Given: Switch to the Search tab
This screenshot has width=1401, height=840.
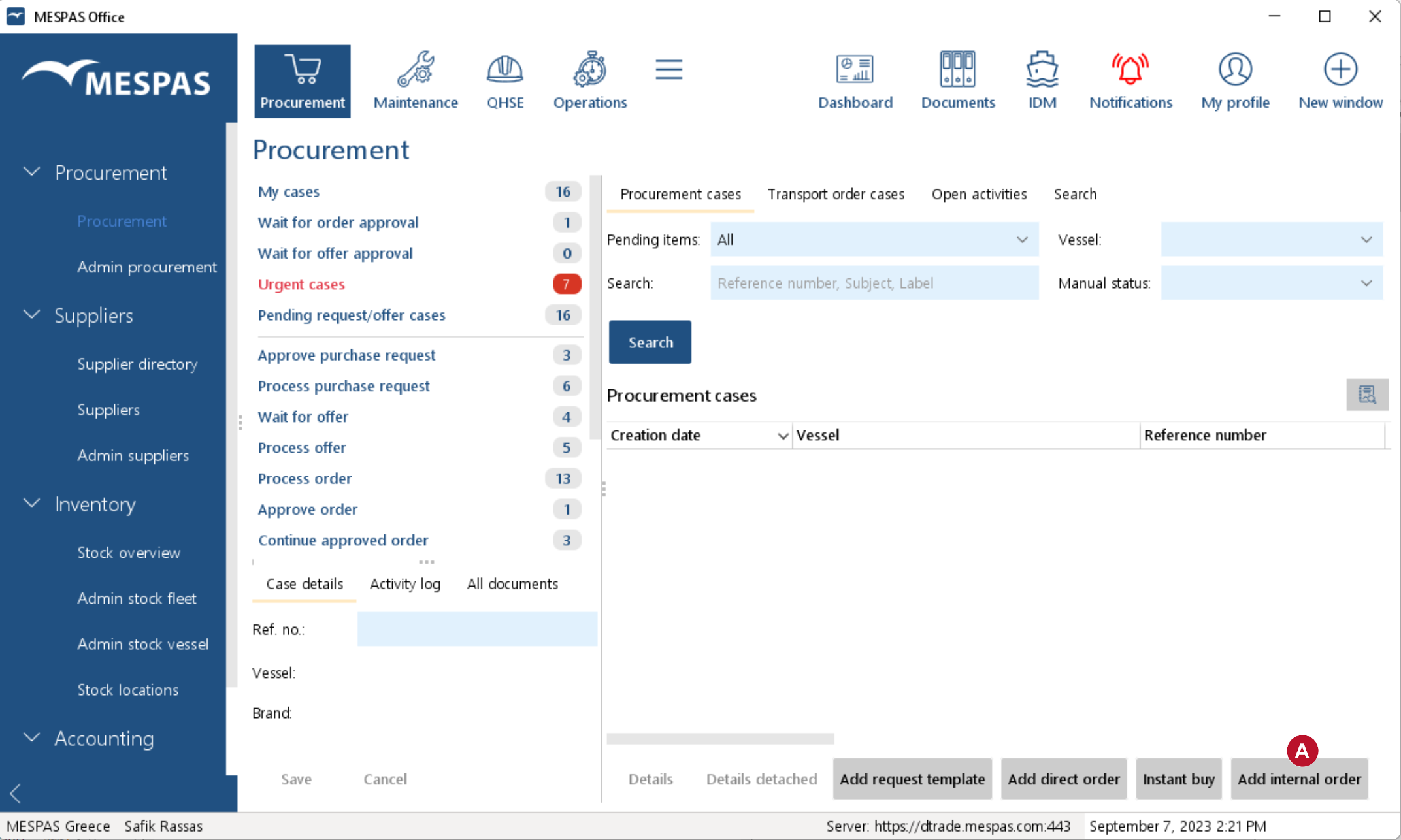Looking at the screenshot, I should (x=1075, y=194).
